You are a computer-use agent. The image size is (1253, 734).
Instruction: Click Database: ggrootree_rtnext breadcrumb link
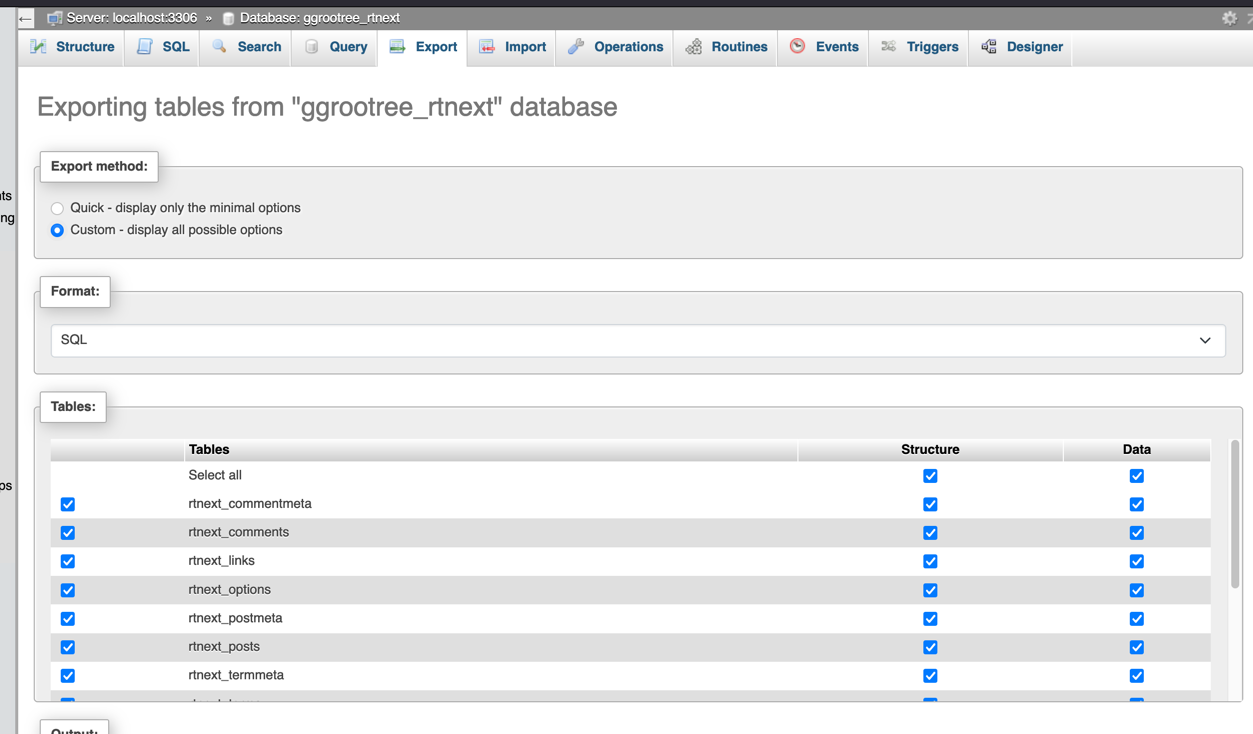point(319,18)
